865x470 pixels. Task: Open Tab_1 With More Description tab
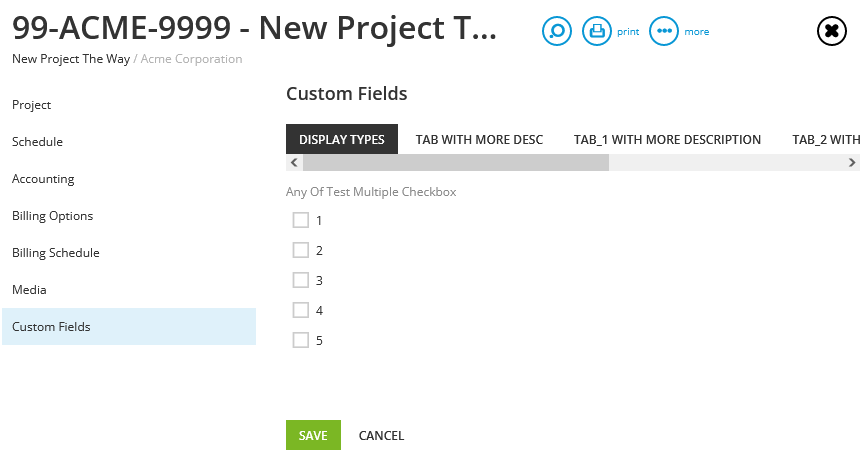point(667,140)
